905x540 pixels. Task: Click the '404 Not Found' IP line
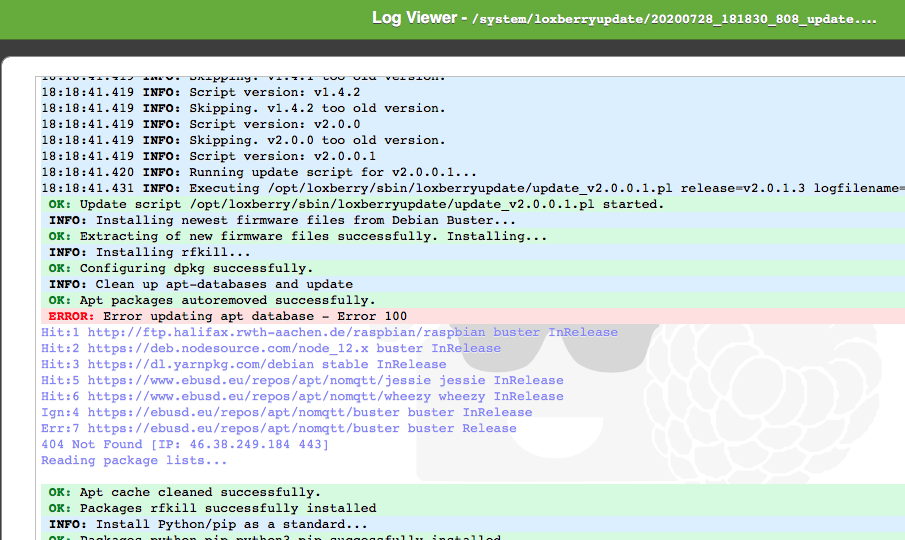[185, 444]
